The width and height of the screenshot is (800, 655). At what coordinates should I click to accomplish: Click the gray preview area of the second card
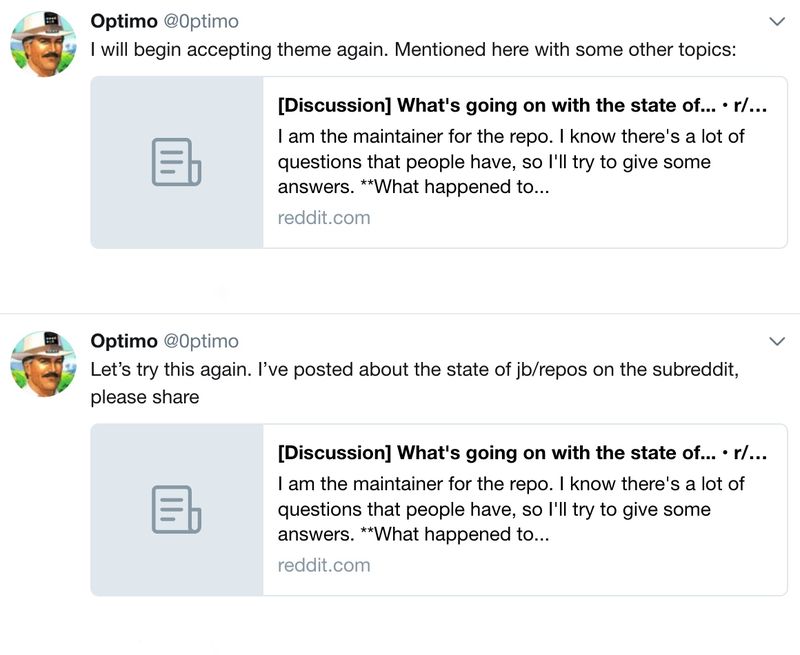[177, 510]
